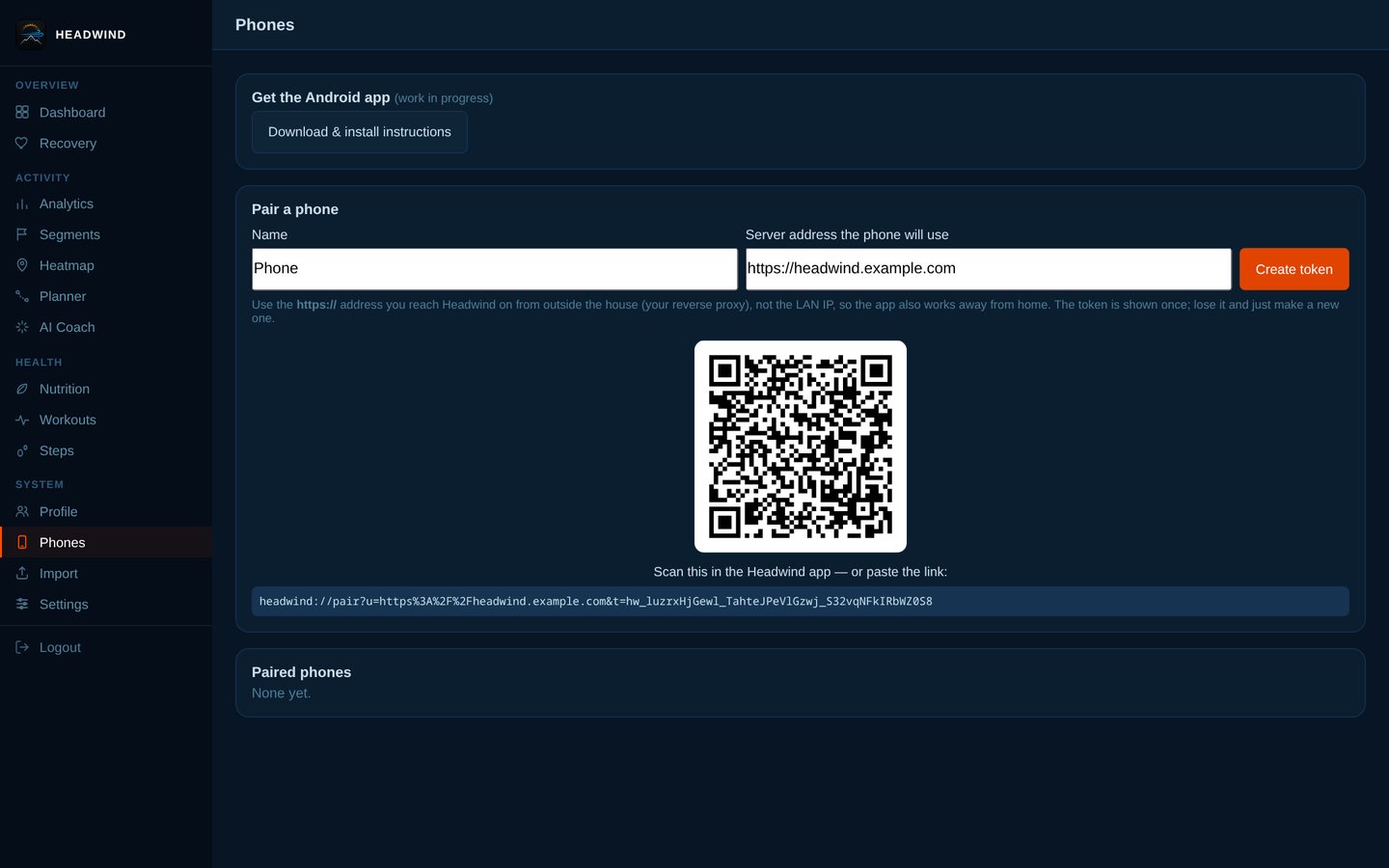Click the Phones device icon
1389x868 pixels.
[x=22, y=542]
